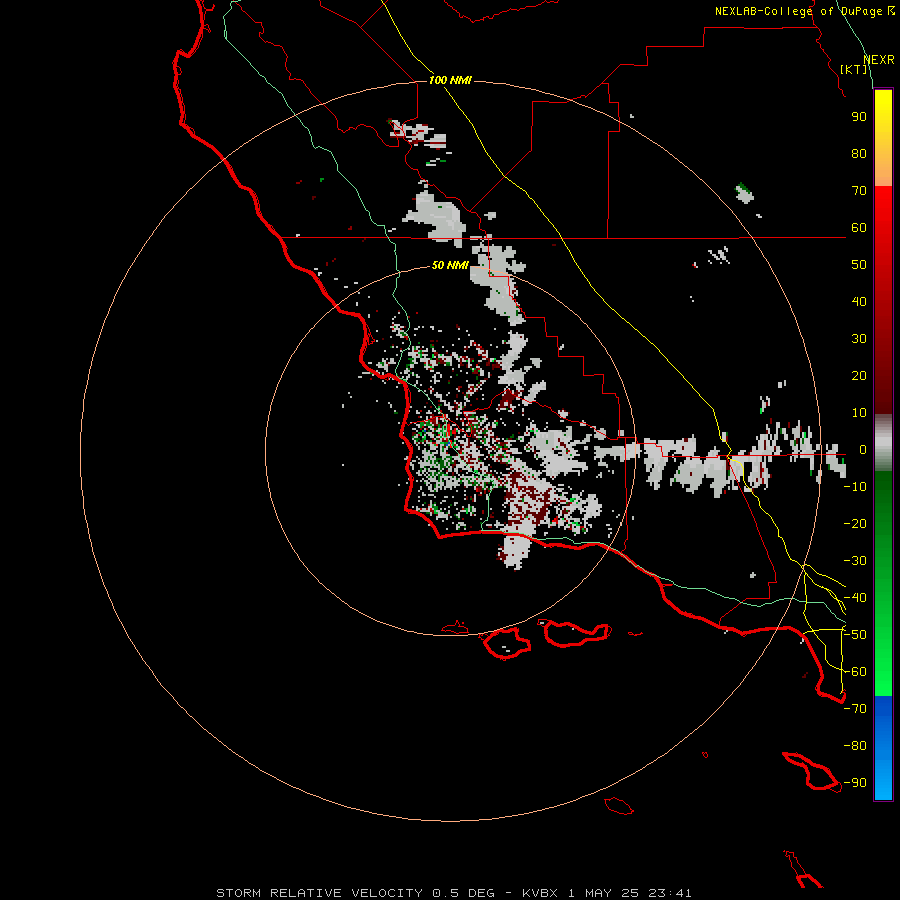Click the 50 value on the velocity scale
Viewport: 900px width, 900px height.
(859, 265)
